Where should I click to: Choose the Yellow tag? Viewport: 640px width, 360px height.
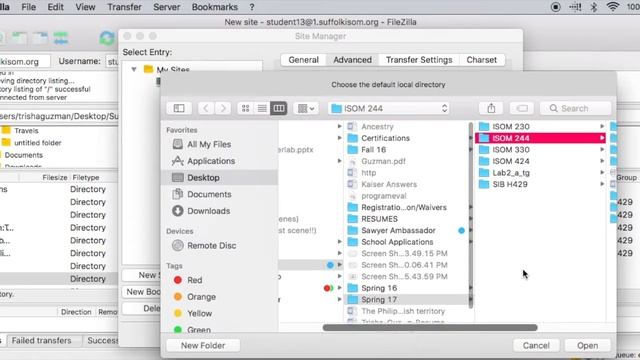tap(199, 313)
